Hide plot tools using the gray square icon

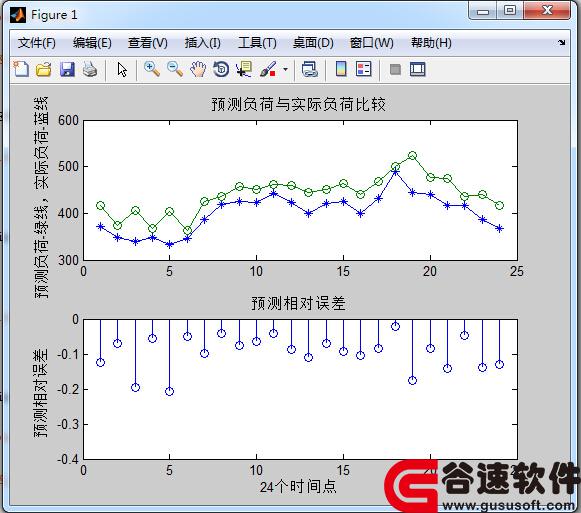click(395, 69)
